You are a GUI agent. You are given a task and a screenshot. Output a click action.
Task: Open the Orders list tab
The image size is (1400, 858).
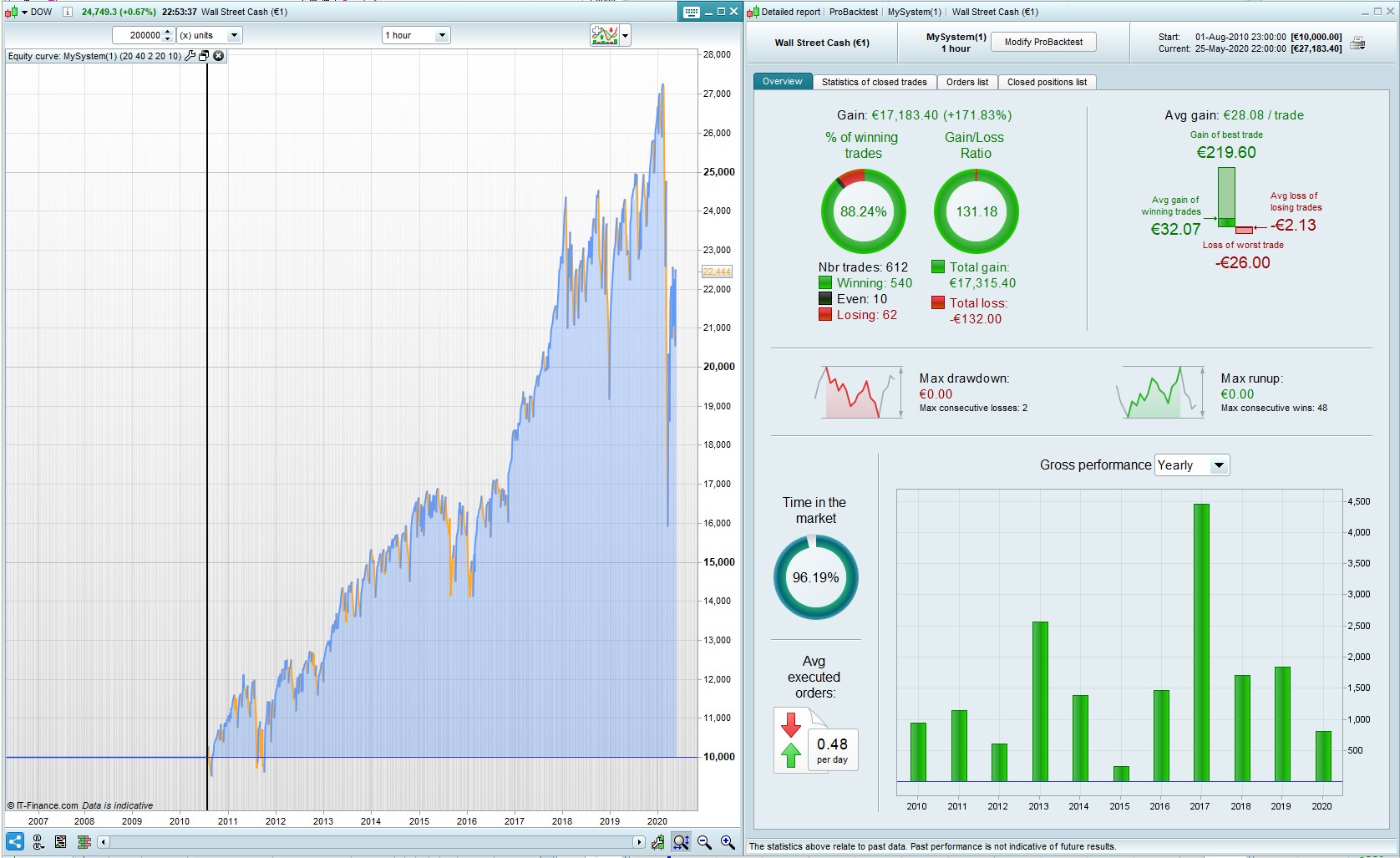pyautogui.click(x=967, y=82)
